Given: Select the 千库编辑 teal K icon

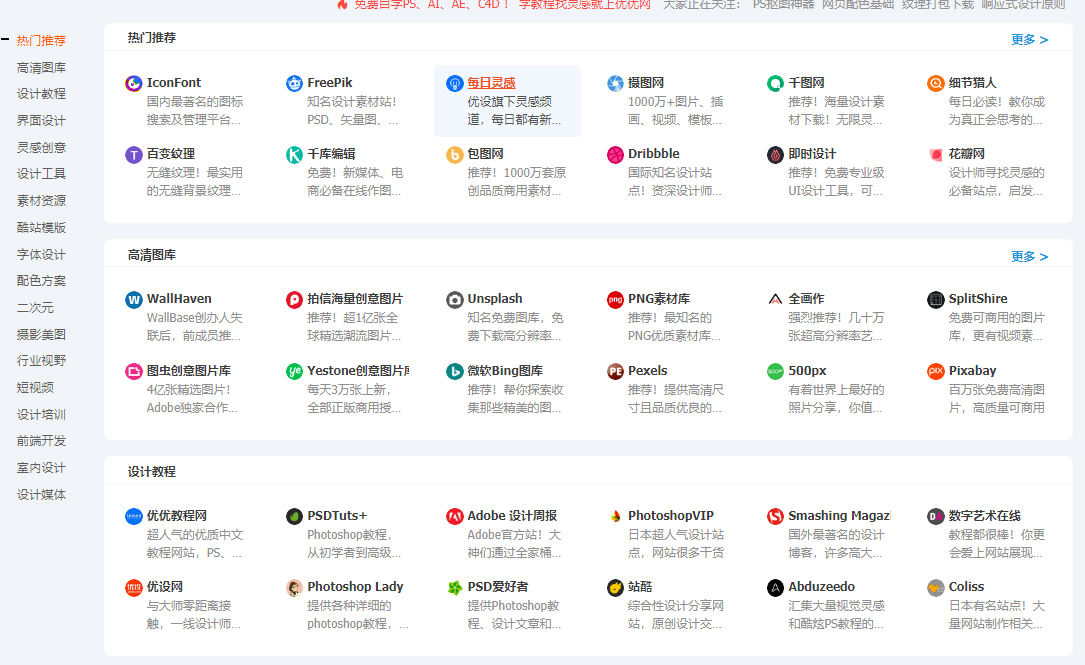Looking at the screenshot, I should [294, 155].
